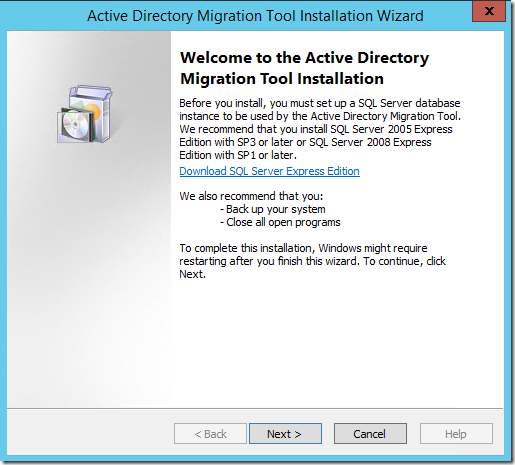Viewport: 515px width, 465px height.
Task: Click the Next > button
Action: (x=285, y=434)
